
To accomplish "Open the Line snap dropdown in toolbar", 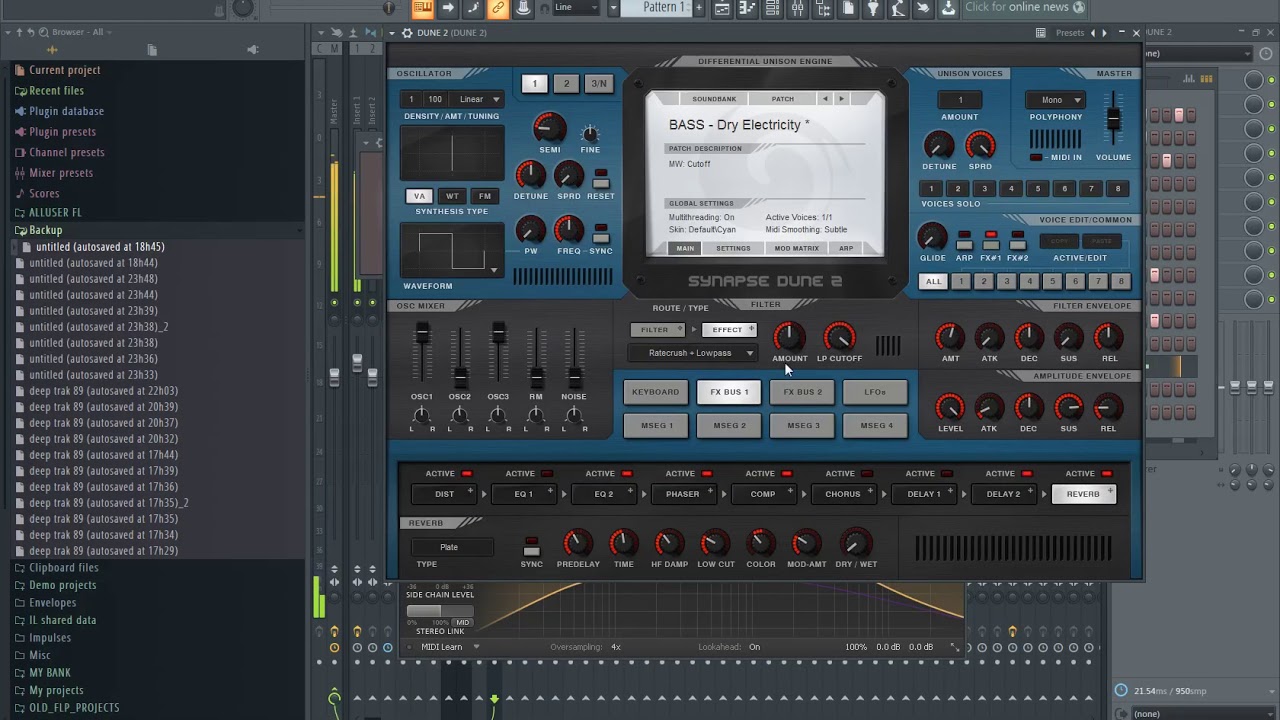I will (577, 7).
